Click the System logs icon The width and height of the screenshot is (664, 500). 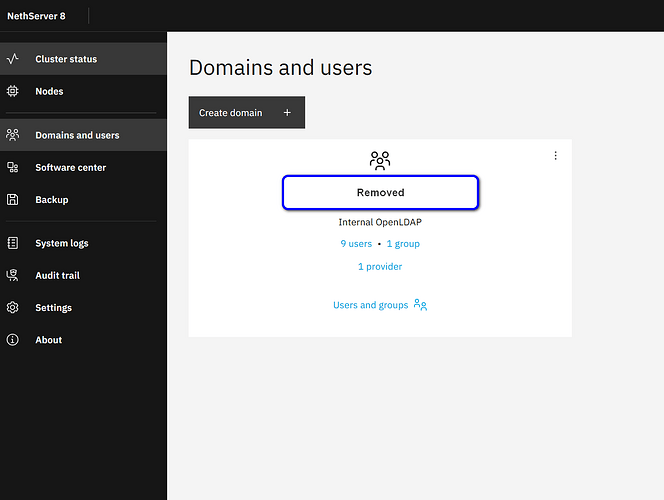(13, 243)
